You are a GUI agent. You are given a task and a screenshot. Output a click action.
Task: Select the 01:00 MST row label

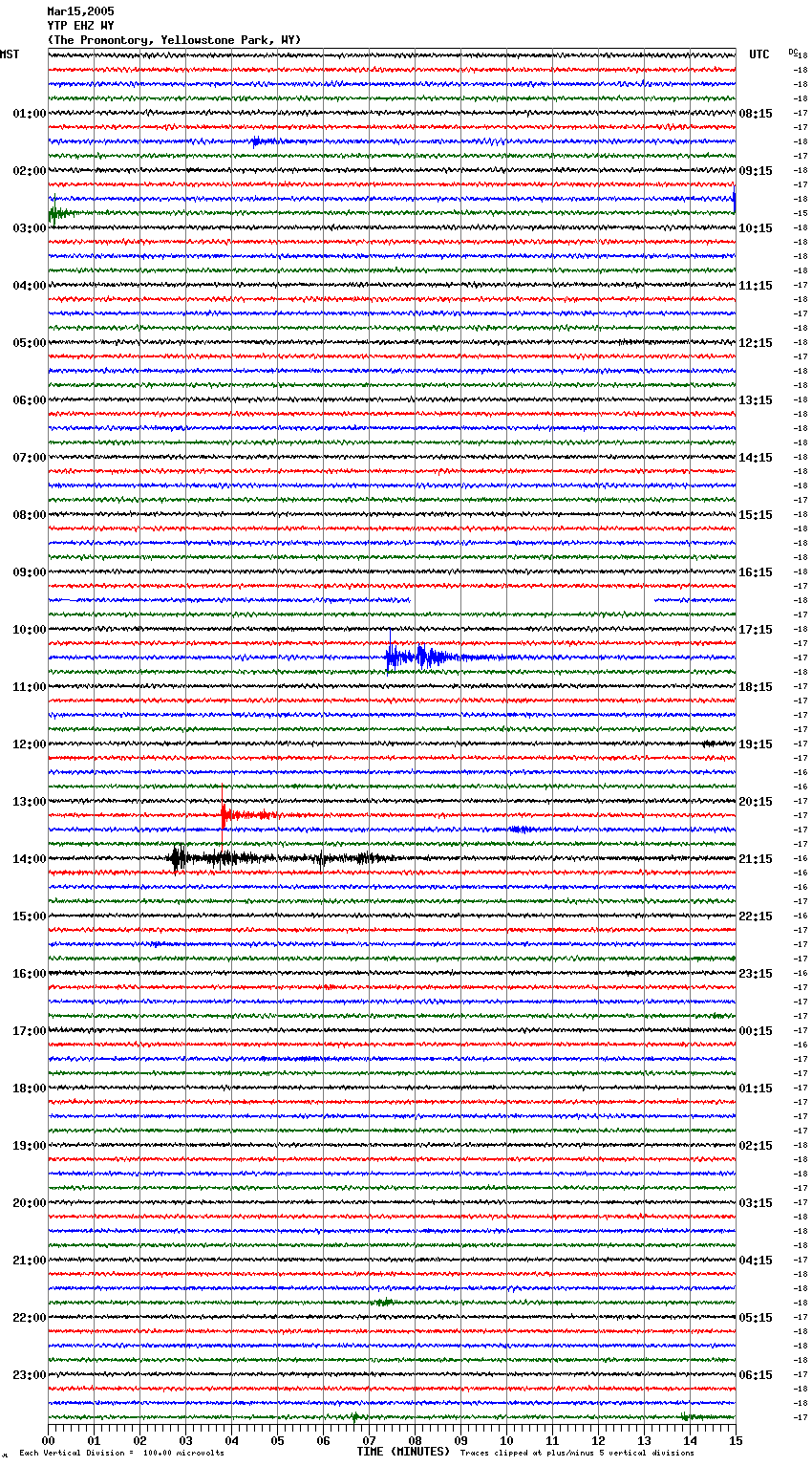[30, 114]
